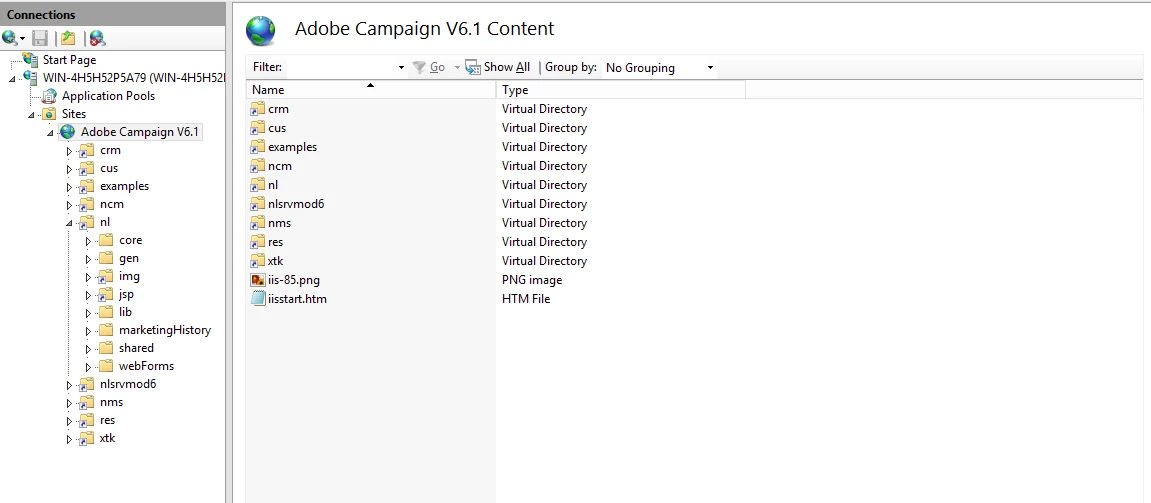
Task: Click the img virtual directory icon in the tree
Action: [x=106, y=277]
